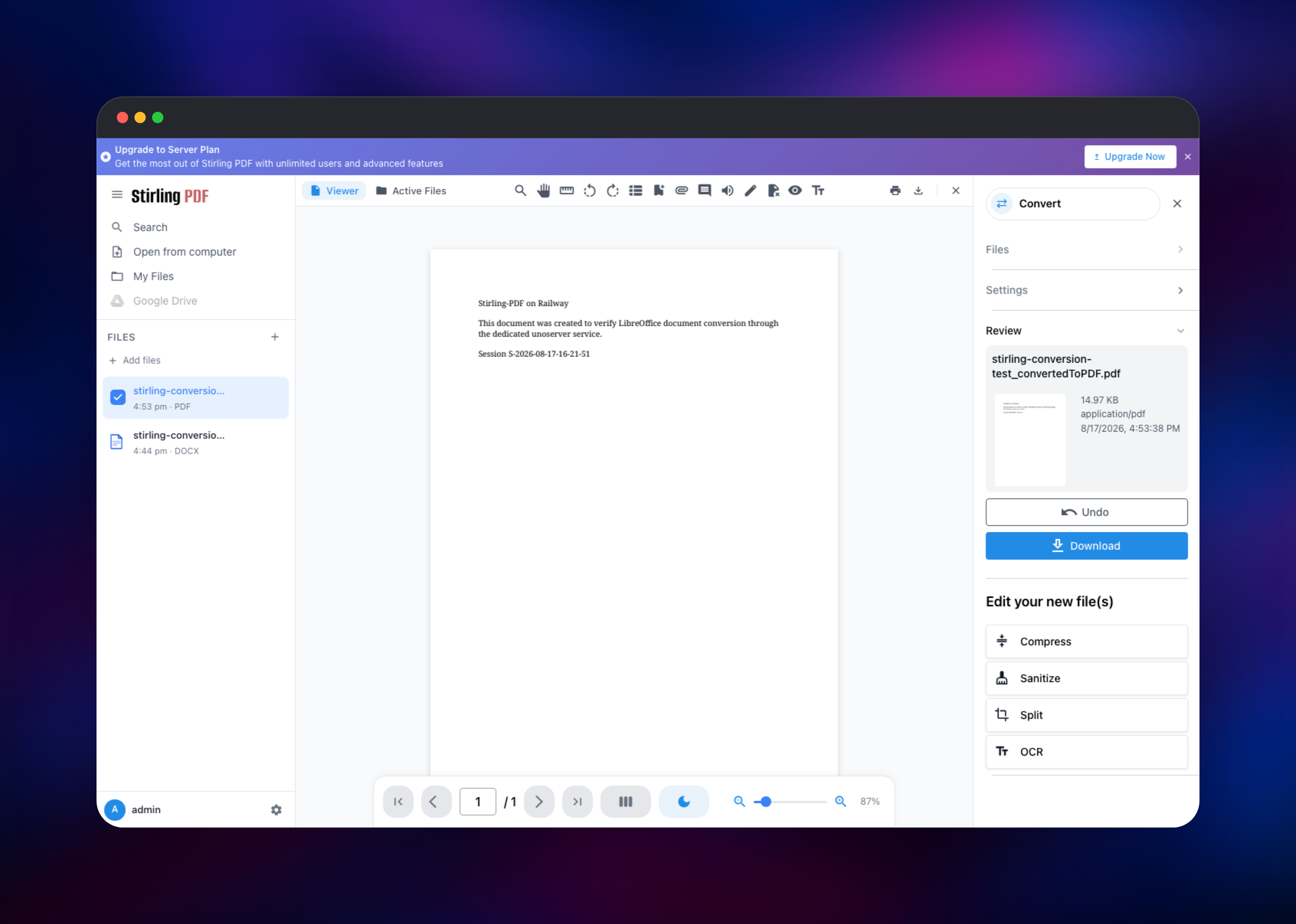Click the blue Download button
This screenshot has height=924, width=1296.
(1086, 546)
